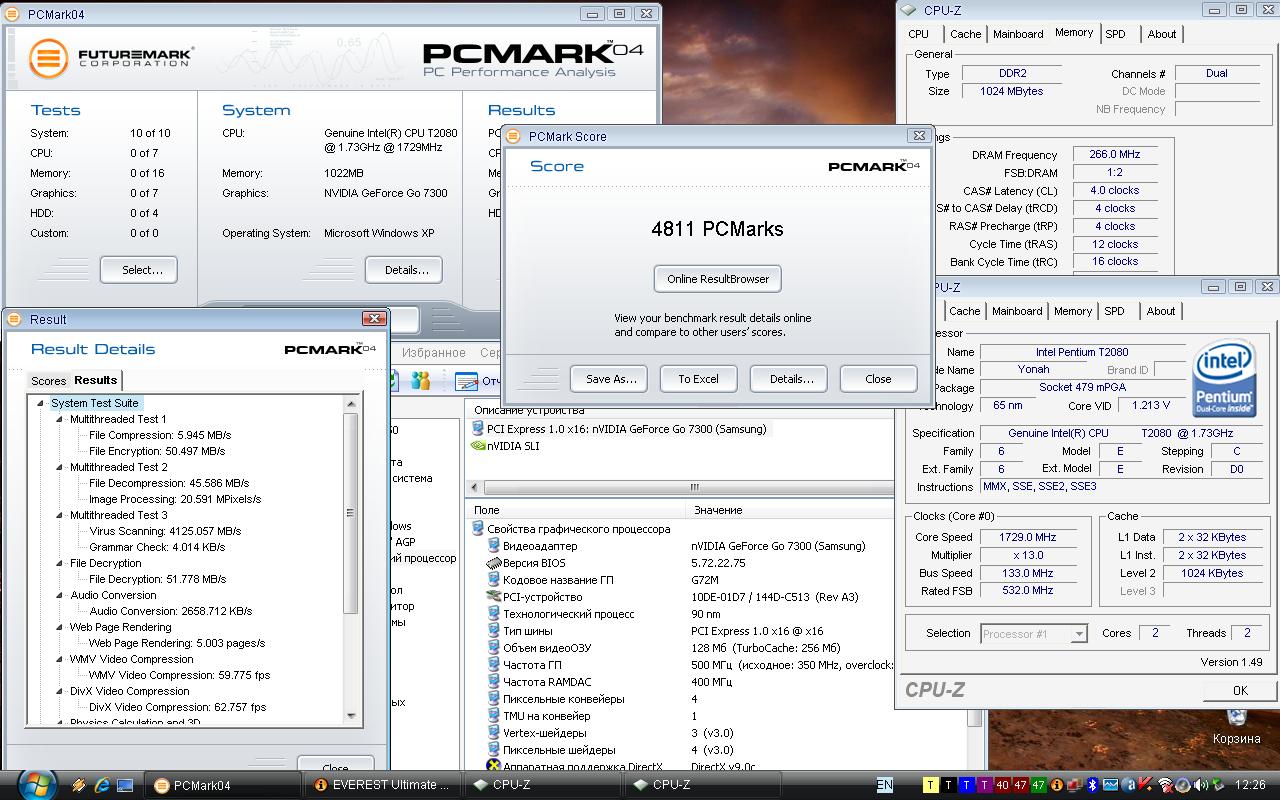1280x800 pixels.
Task: Select 'File Compression: 5.945 MB/s' row
Action: click(x=160, y=435)
